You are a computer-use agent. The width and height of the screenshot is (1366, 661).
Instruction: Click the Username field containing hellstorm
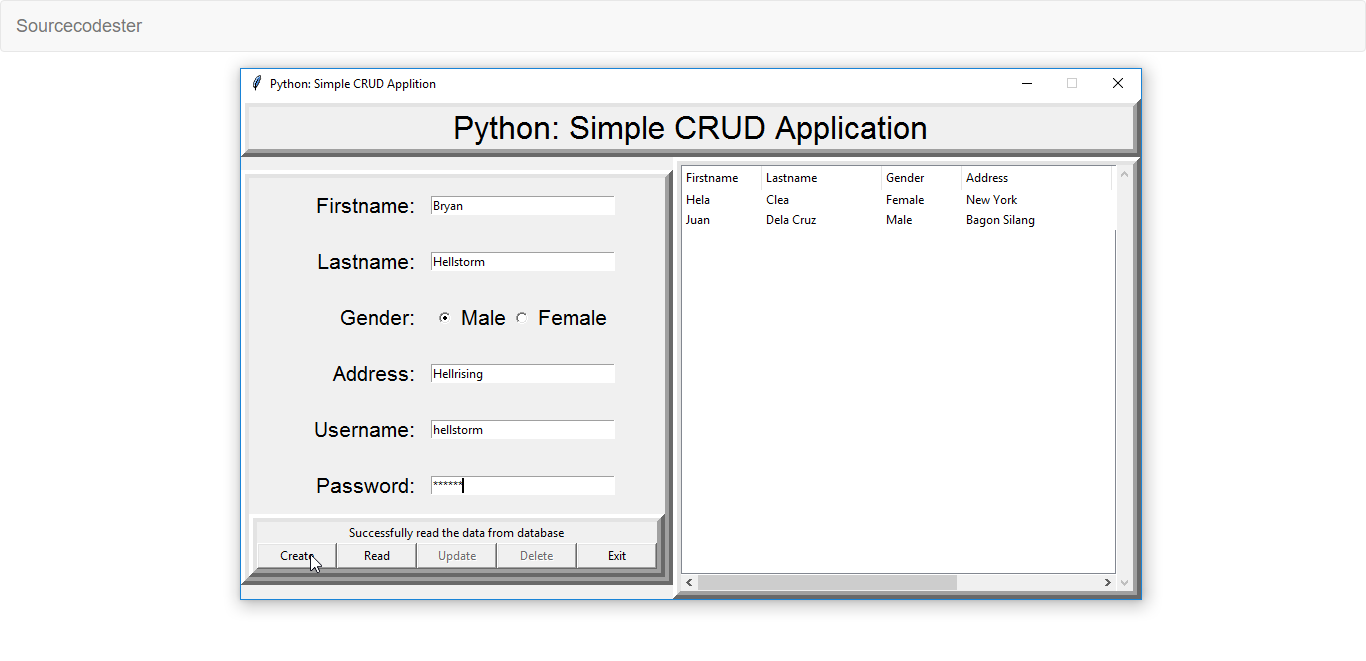[522, 429]
